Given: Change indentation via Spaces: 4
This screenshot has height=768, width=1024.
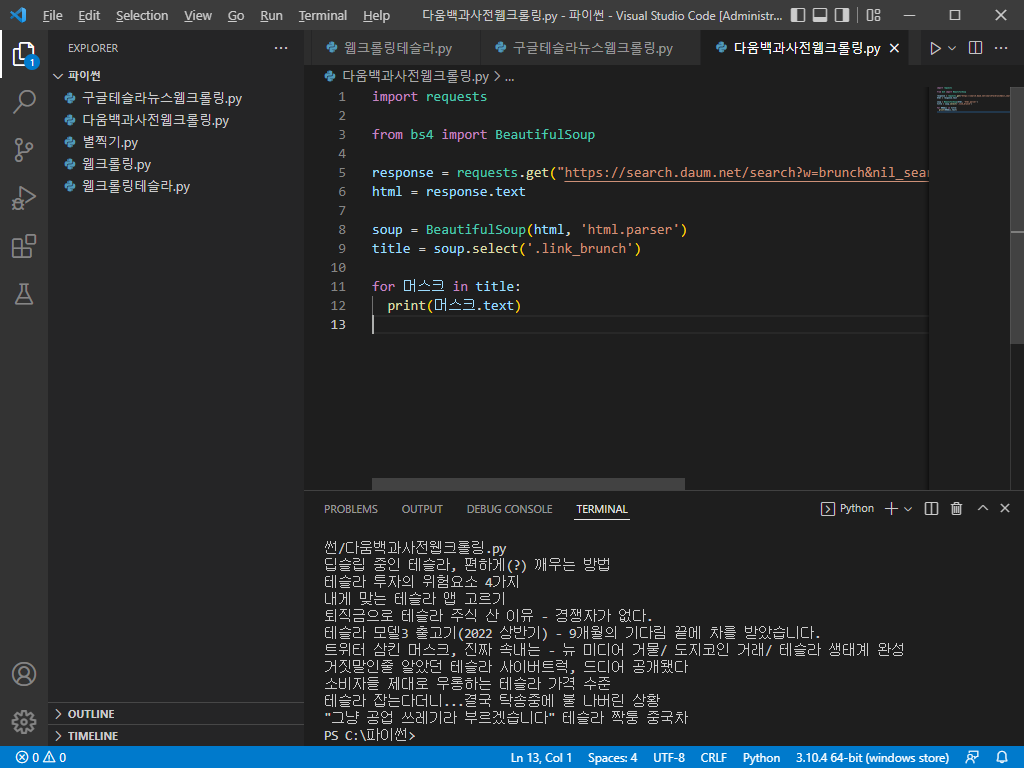Looking at the screenshot, I should [x=613, y=758].
